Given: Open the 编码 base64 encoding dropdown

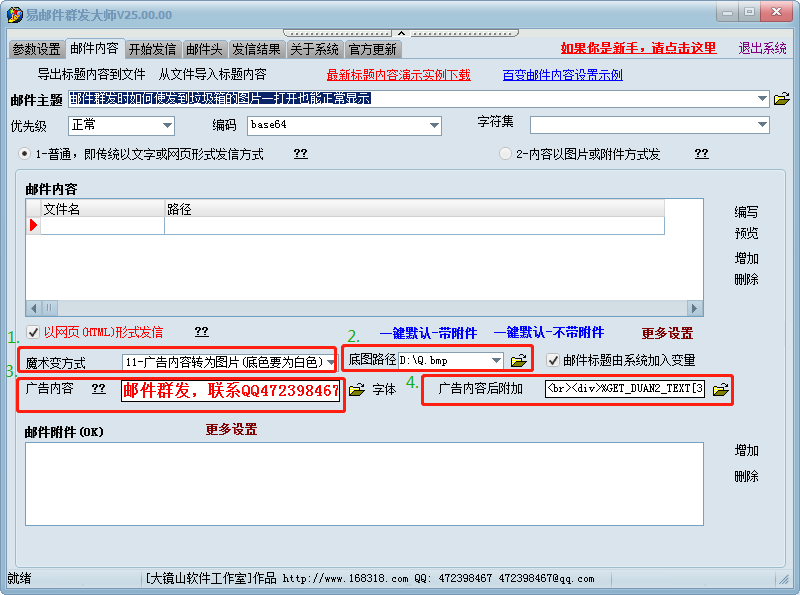Looking at the screenshot, I should point(434,125).
